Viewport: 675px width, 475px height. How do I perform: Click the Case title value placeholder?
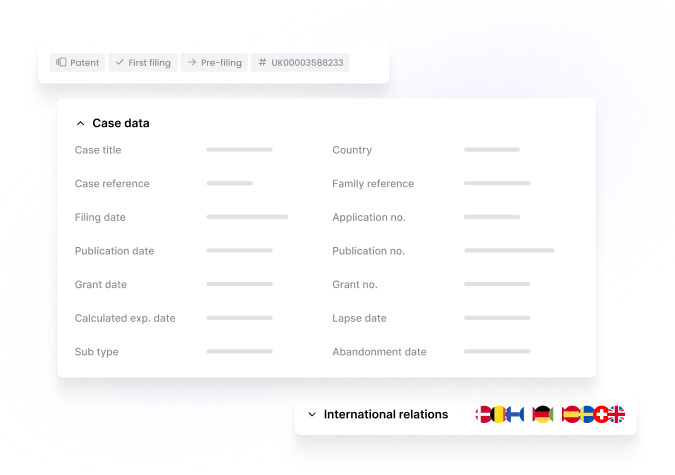tap(240, 149)
